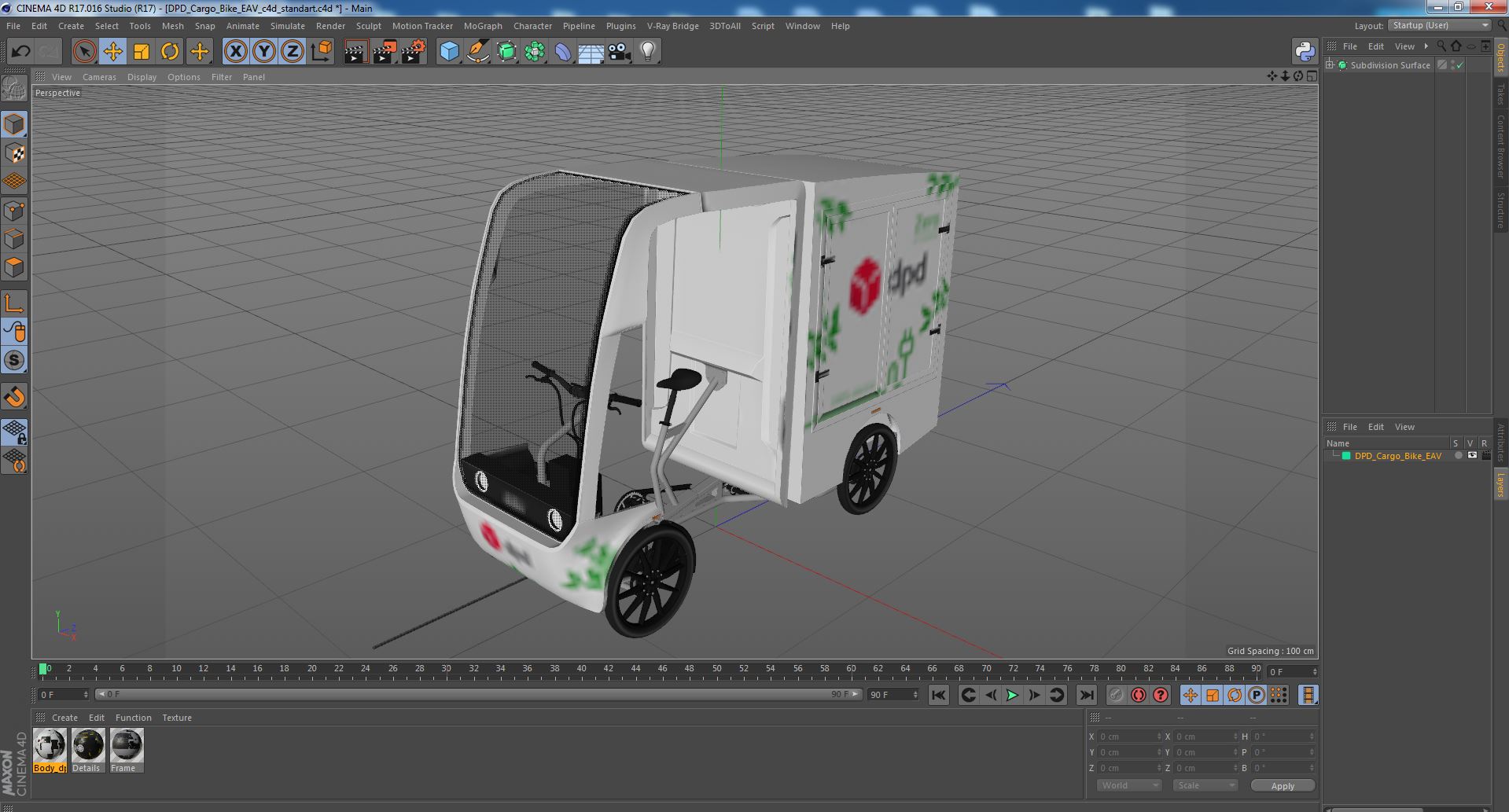Select the Live Selection tool
The width and height of the screenshot is (1509, 812).
pos(84,52)
